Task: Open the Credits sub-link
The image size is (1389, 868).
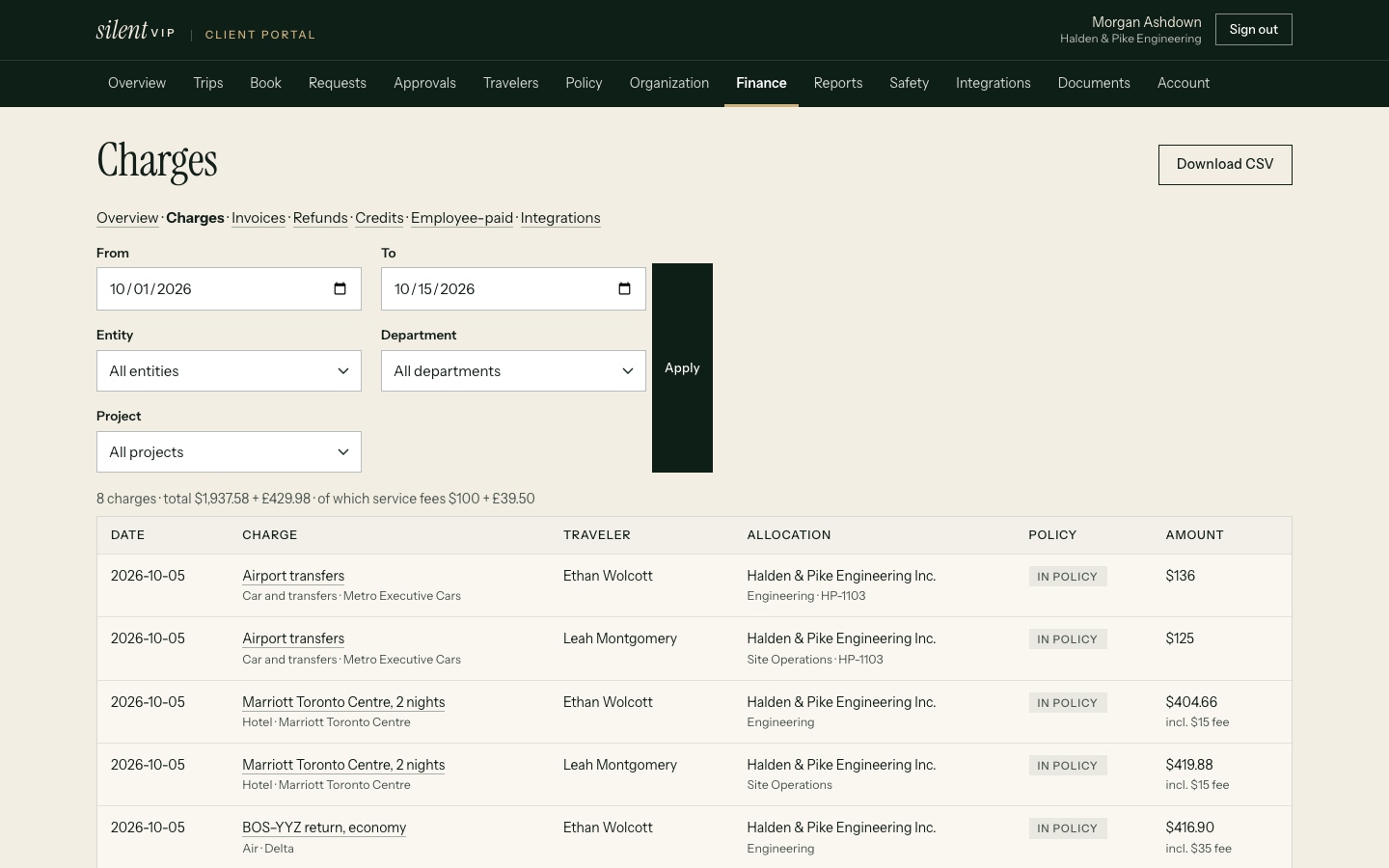Action: (379, 218)
